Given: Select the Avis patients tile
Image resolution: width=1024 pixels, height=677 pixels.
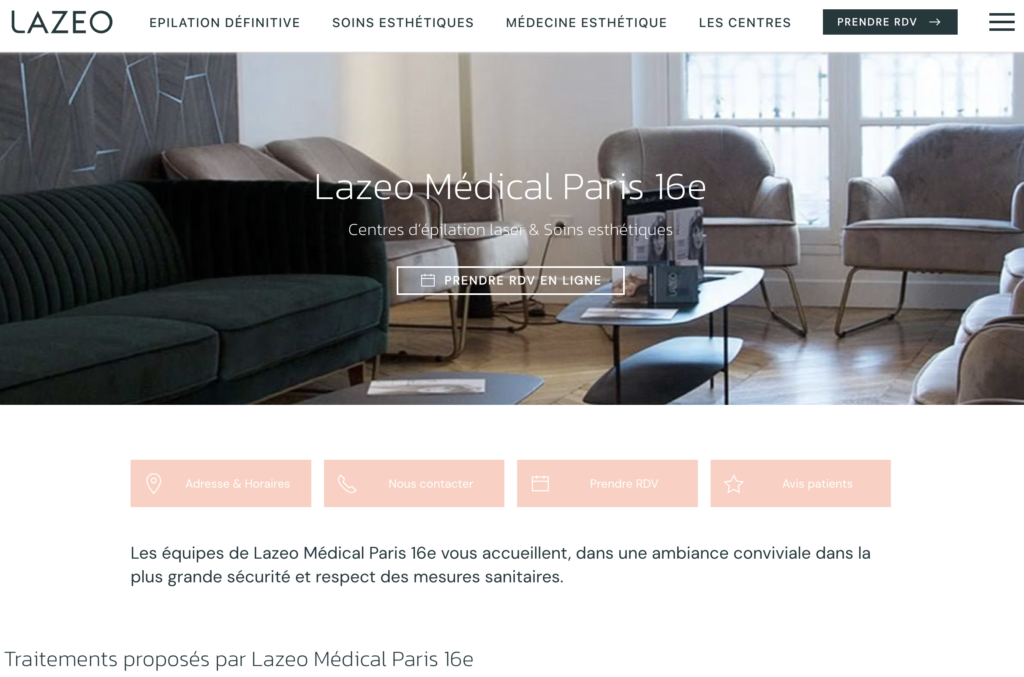Looking at the screenshot, I should [801, 484].
